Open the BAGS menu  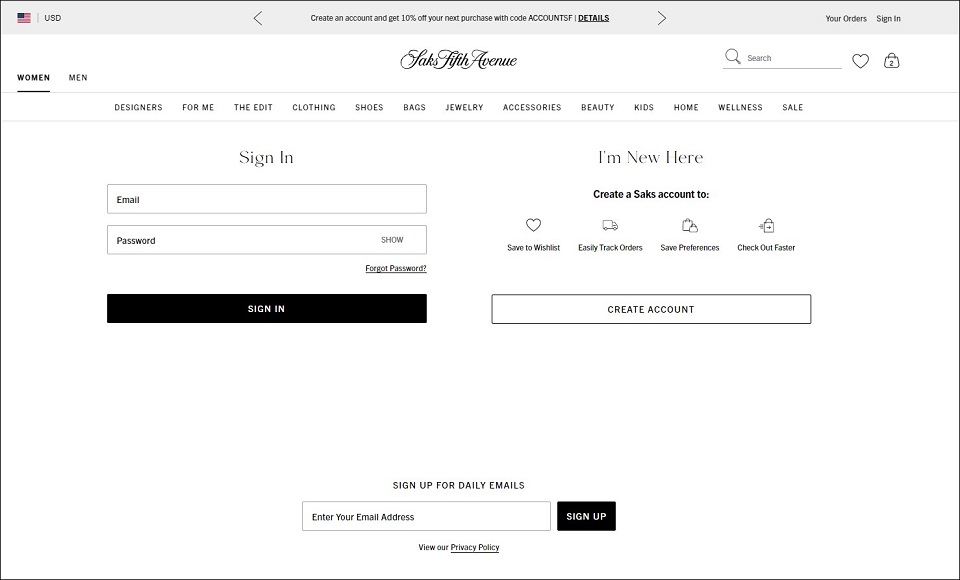[414, 107]
